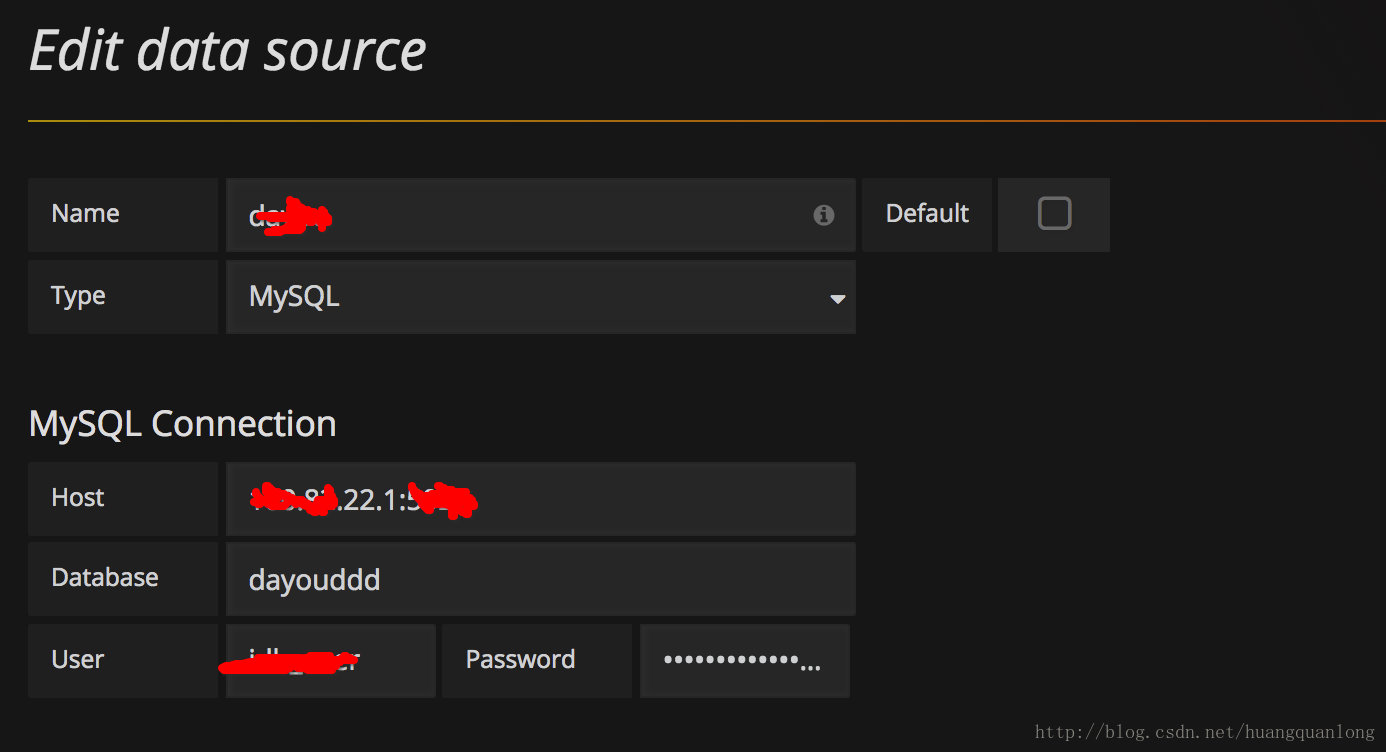Click the Password input field
Screen dimensions: 1386x752
(745, 661)
